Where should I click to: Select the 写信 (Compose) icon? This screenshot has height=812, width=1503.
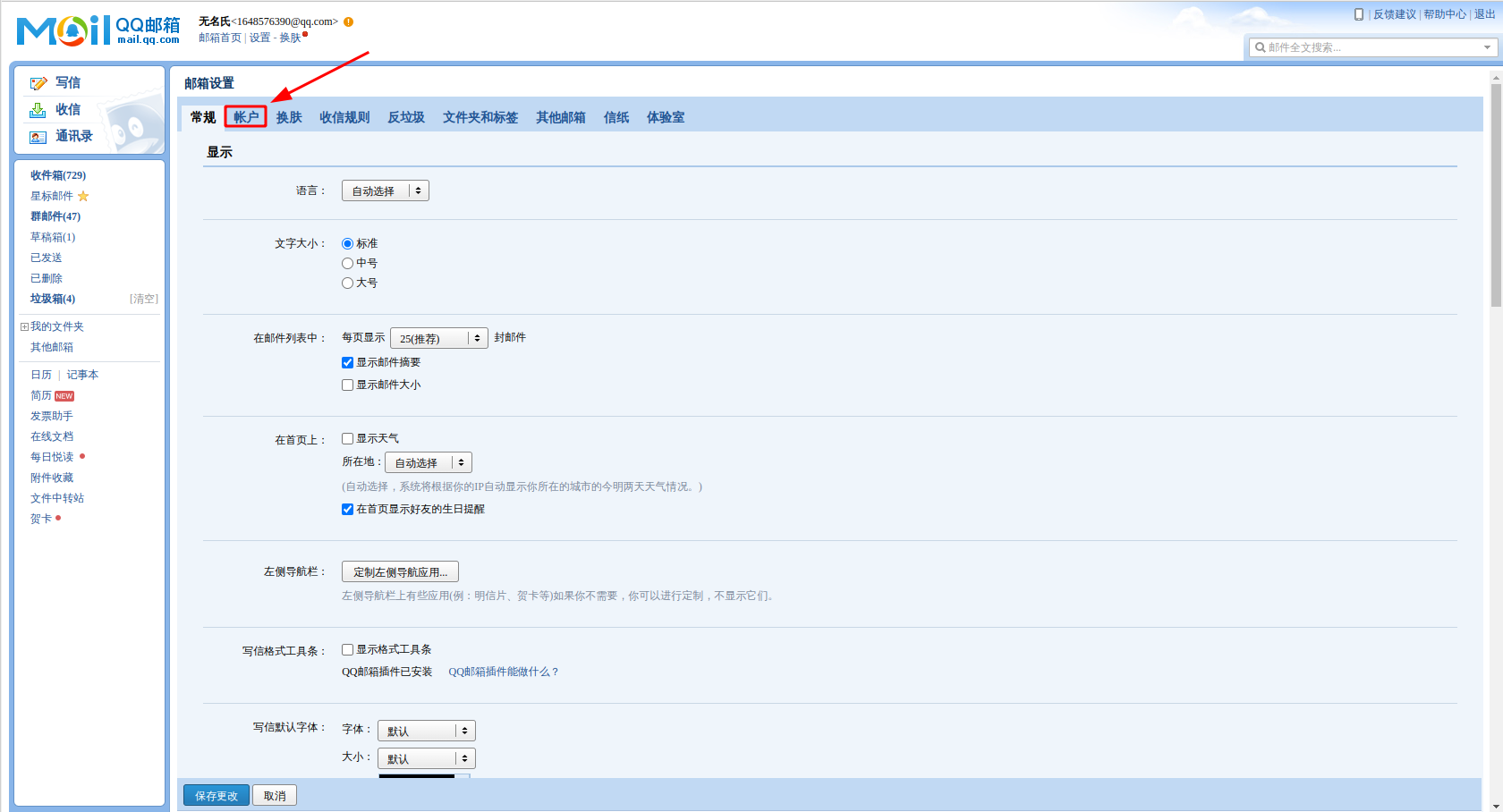[x=38, y=81]
